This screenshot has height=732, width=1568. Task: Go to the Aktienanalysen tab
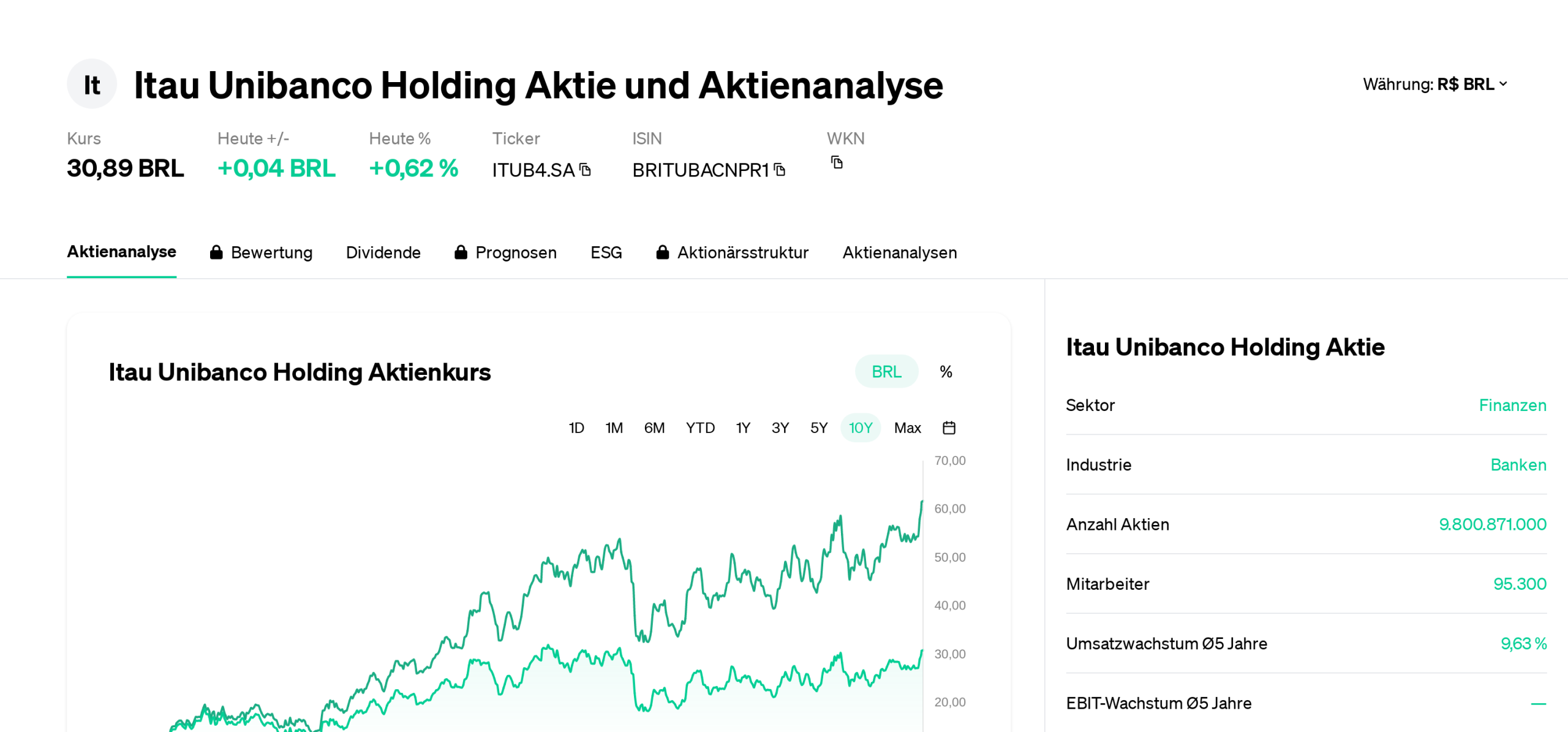(899, 252)
